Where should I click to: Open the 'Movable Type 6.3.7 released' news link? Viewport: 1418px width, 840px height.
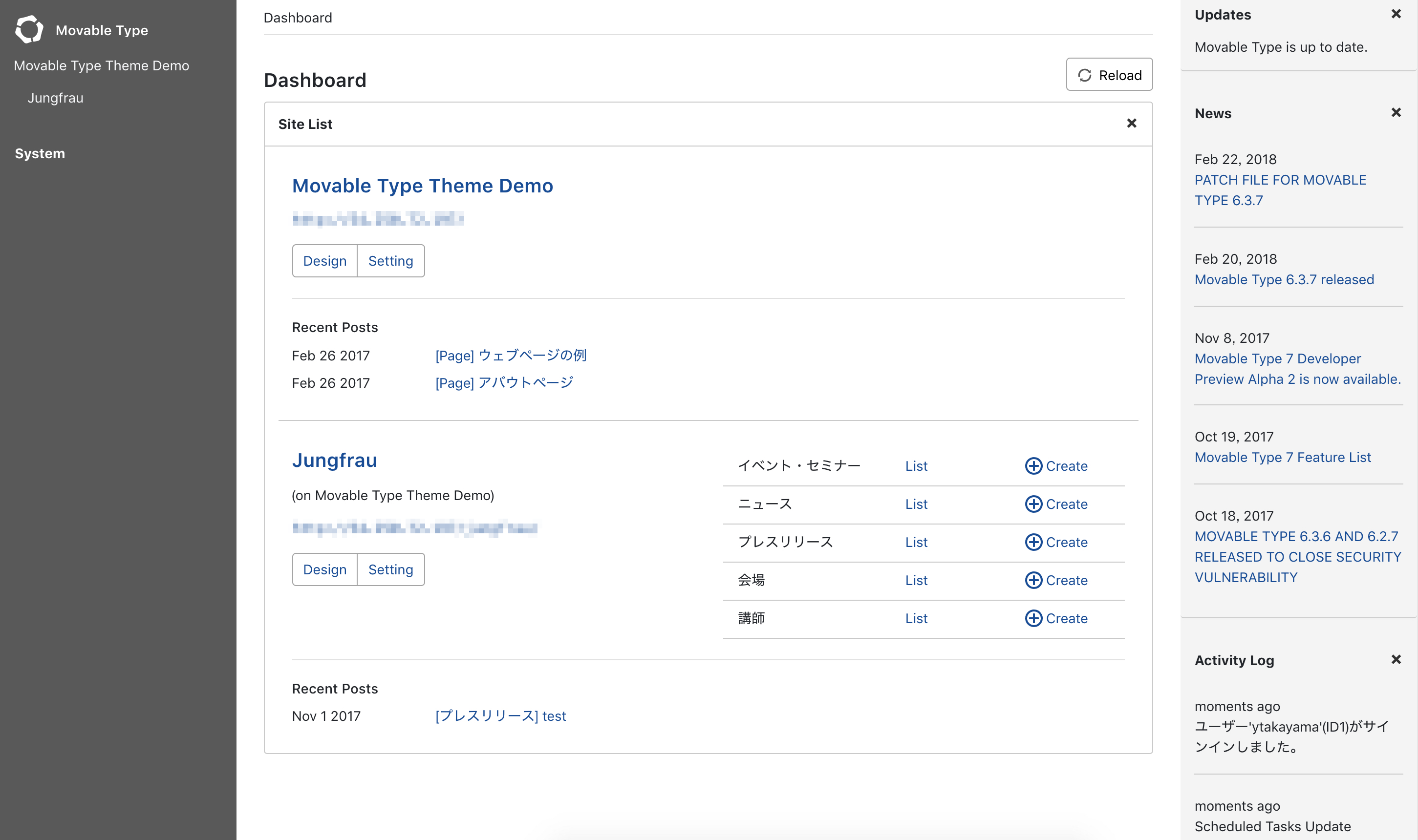tap(1284, 279)
